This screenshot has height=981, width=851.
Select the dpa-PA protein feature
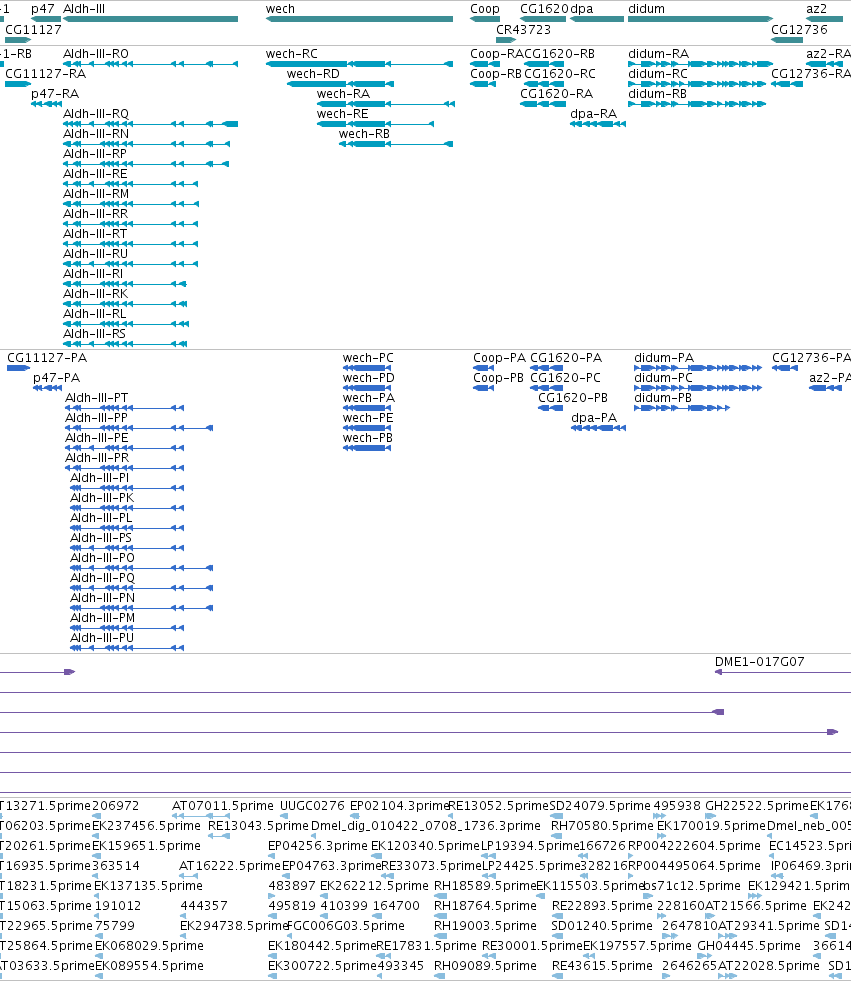(x=598, y=428)
